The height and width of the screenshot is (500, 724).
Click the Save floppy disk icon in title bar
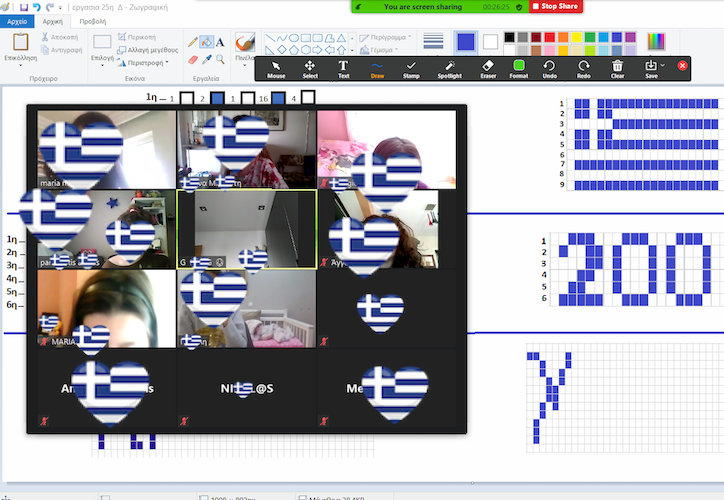coord(24,7)
